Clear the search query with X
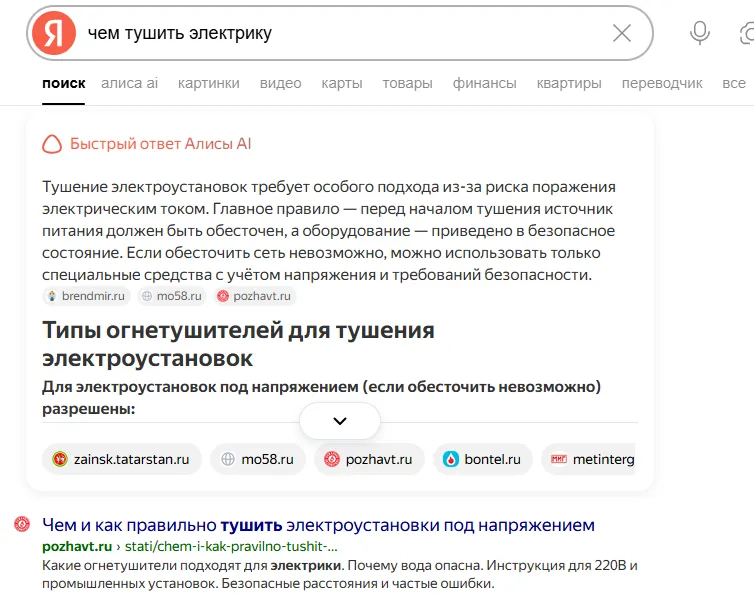 (622, 33)
